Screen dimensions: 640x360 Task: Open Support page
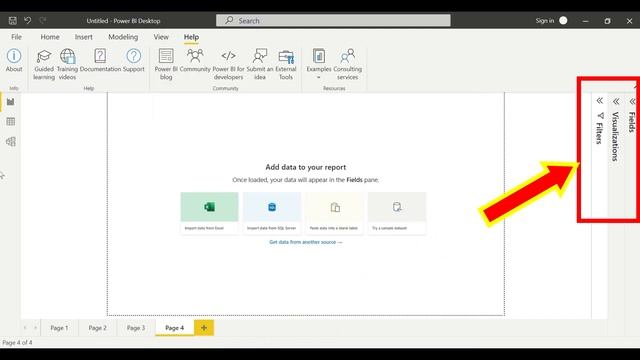point(133,60)
